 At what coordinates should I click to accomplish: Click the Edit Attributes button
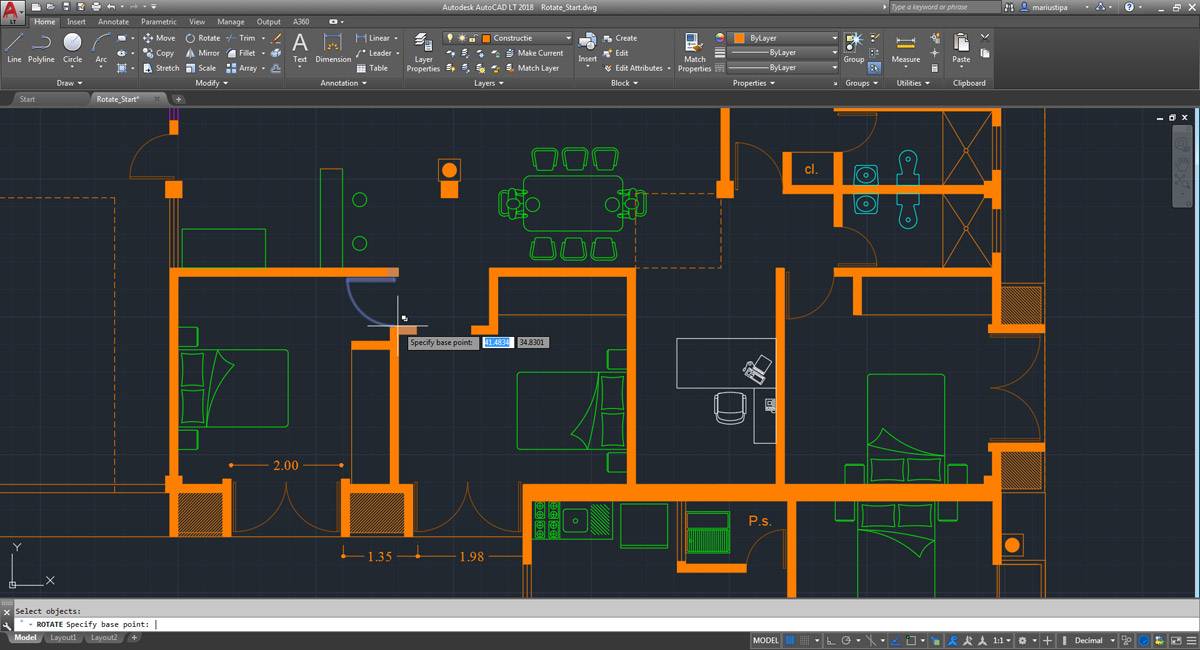point(633,68)
